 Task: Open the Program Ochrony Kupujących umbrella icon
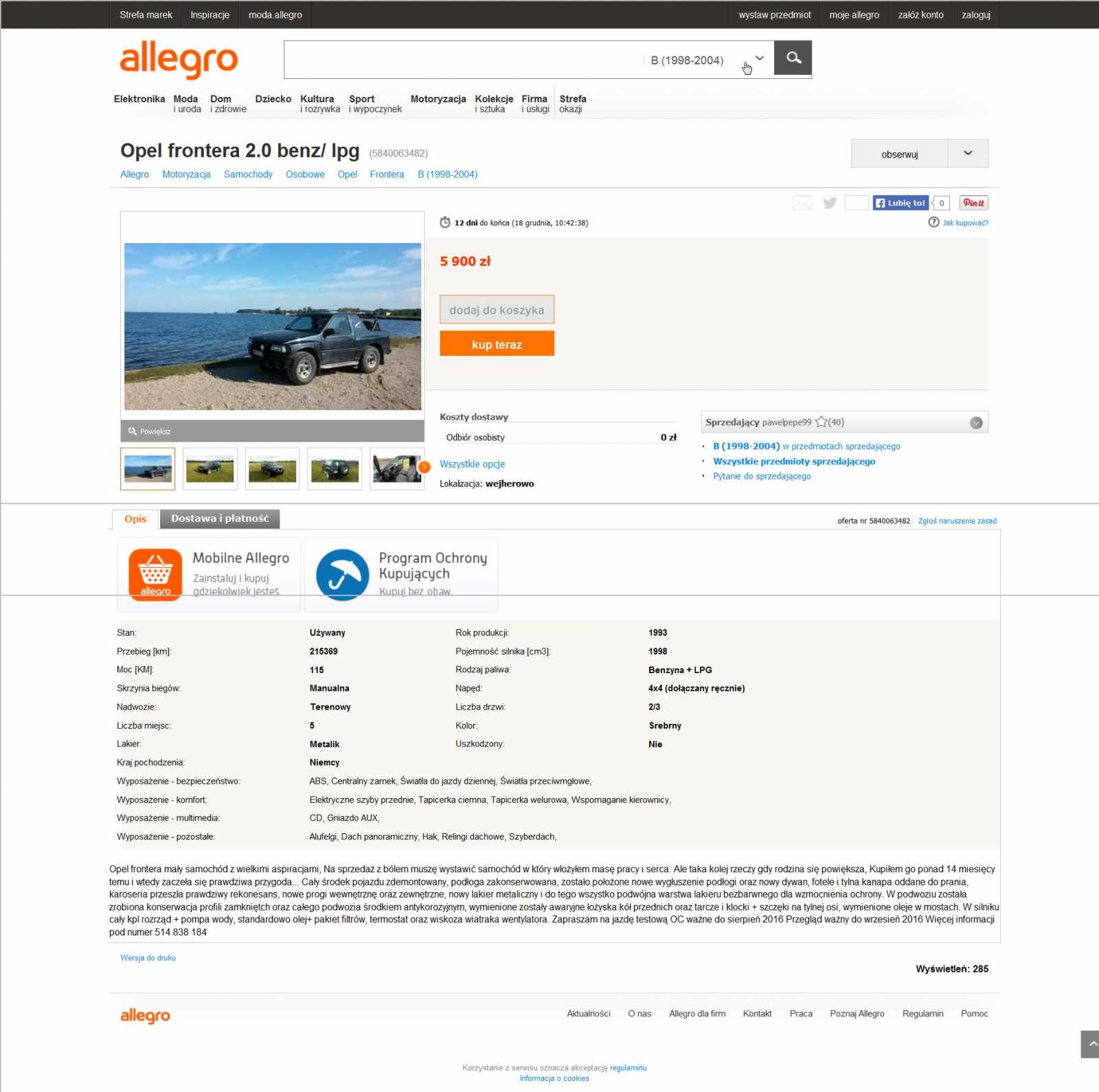(342, 574)
